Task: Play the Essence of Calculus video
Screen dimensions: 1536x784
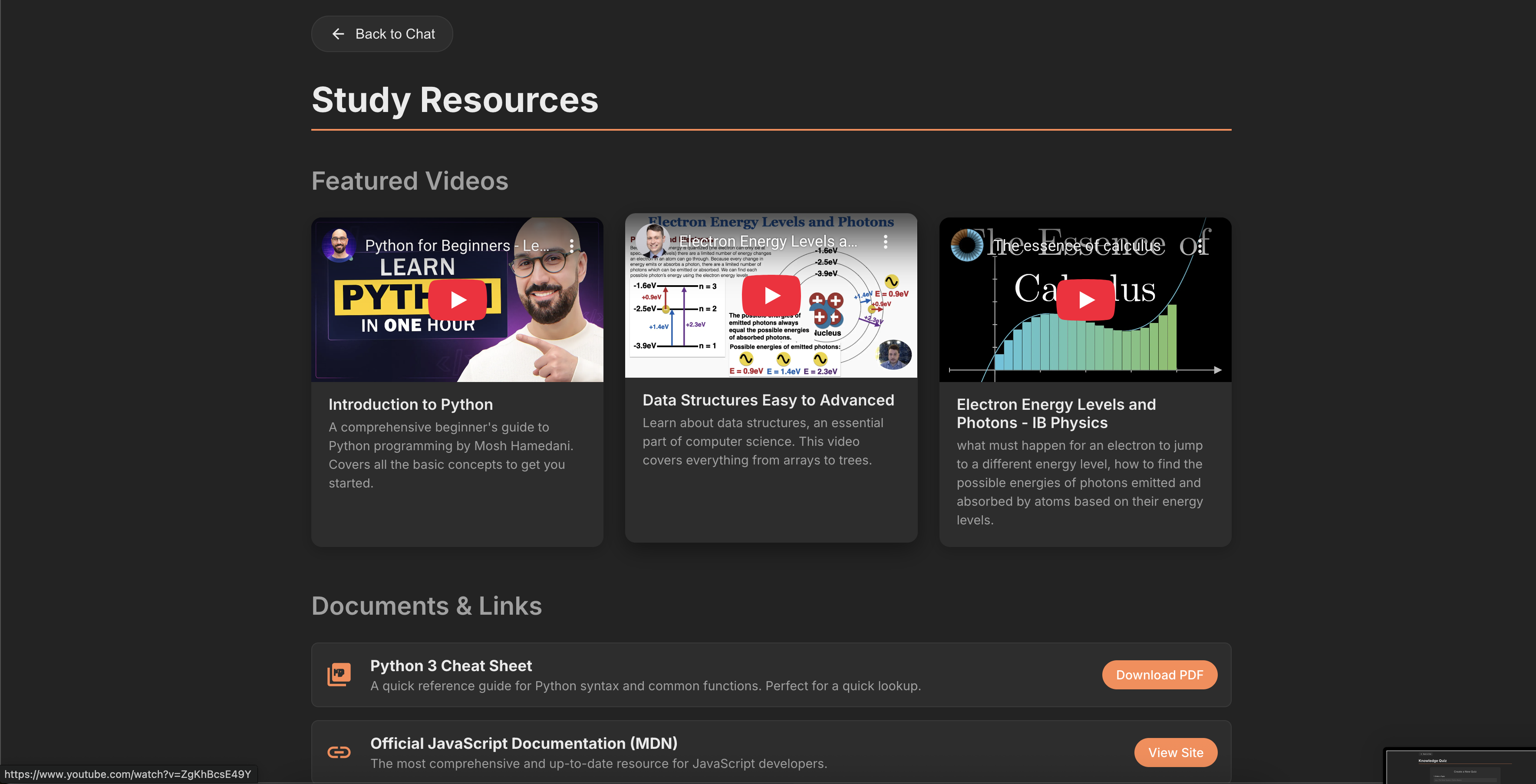Action: click(1085, 300)
